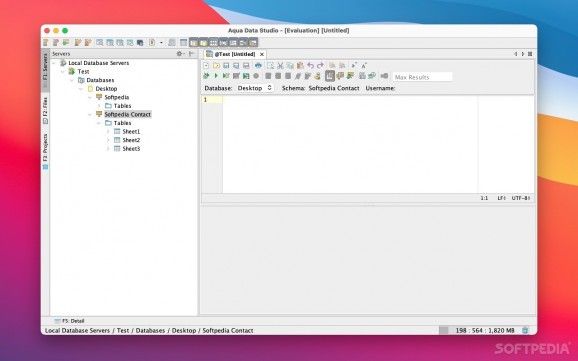
Task: Click the dark window icon in main toolbar
Action: 140,42
